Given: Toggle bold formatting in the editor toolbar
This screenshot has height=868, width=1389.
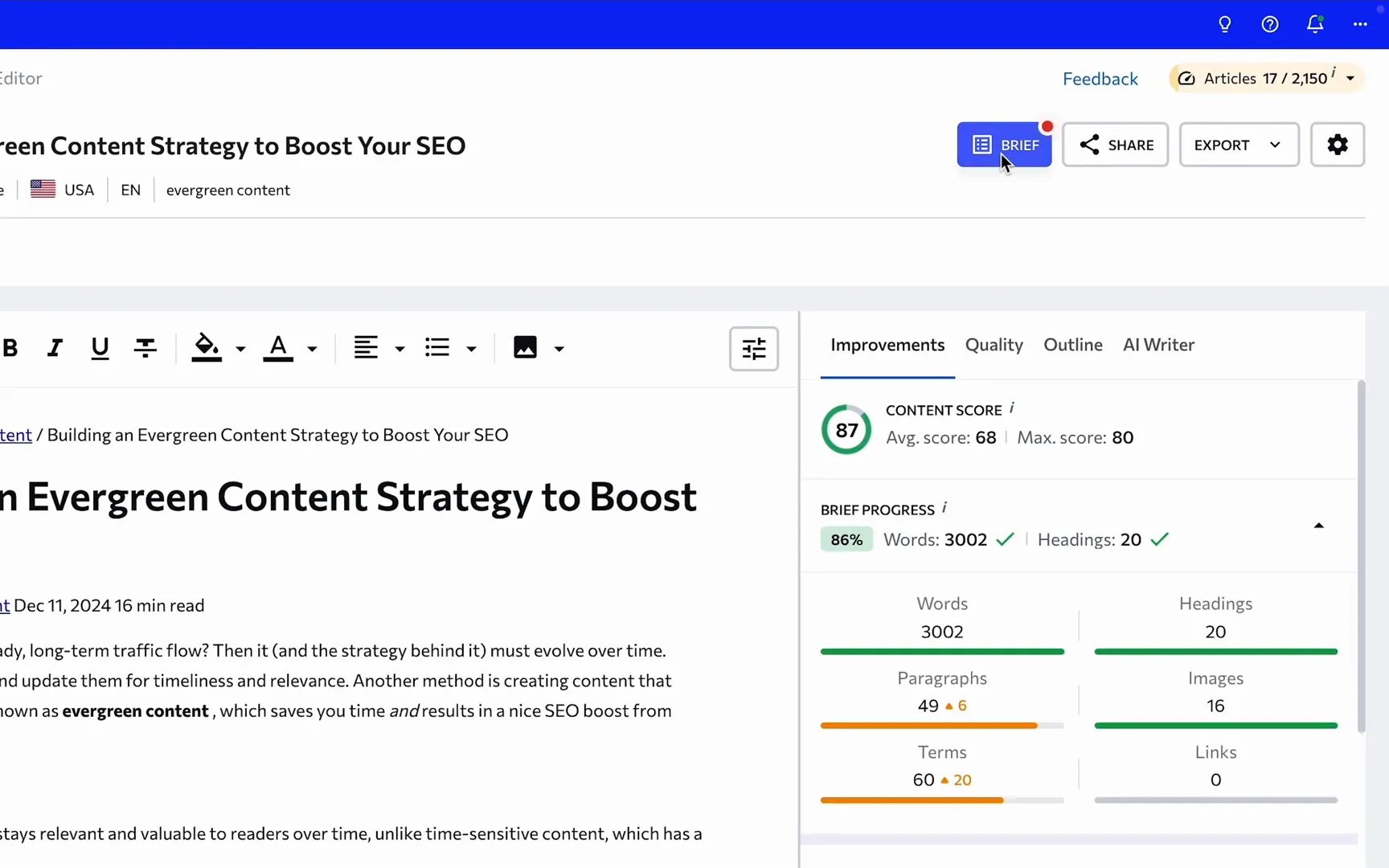Looking at the screenshot, I should coord(11,347).
